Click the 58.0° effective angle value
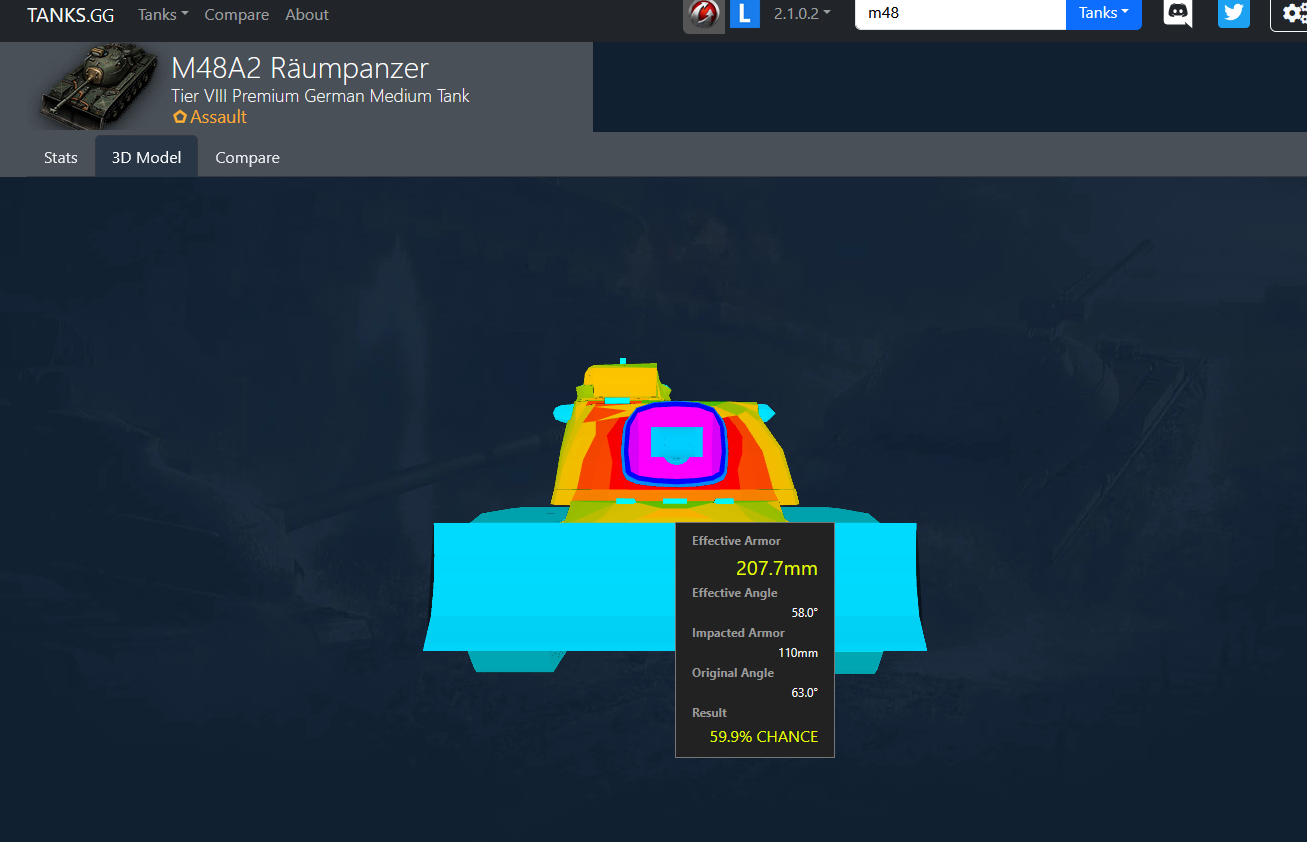1307x842 pixels. pos(805,613)
